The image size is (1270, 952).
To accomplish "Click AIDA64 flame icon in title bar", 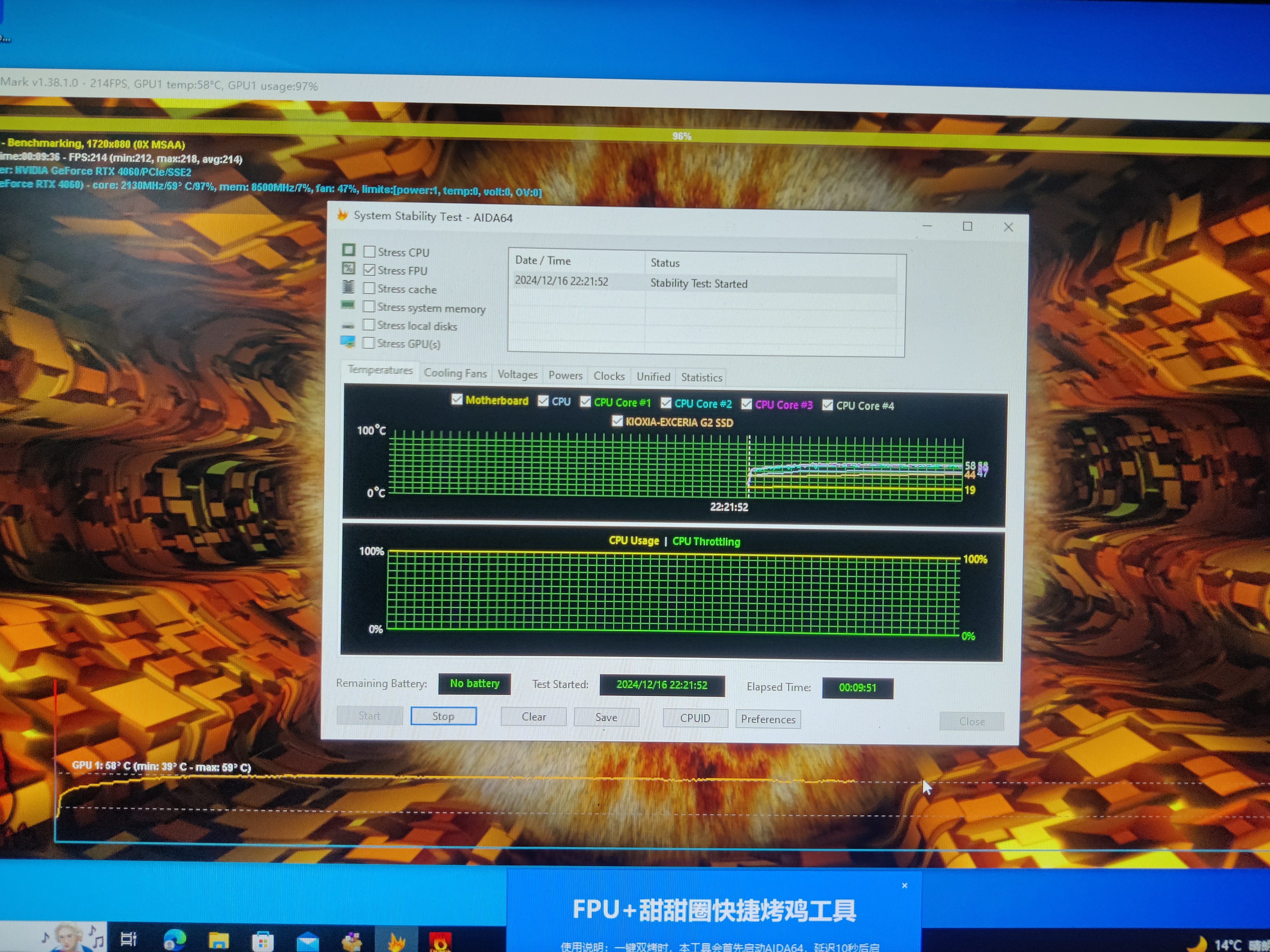I will pos(343,215).
